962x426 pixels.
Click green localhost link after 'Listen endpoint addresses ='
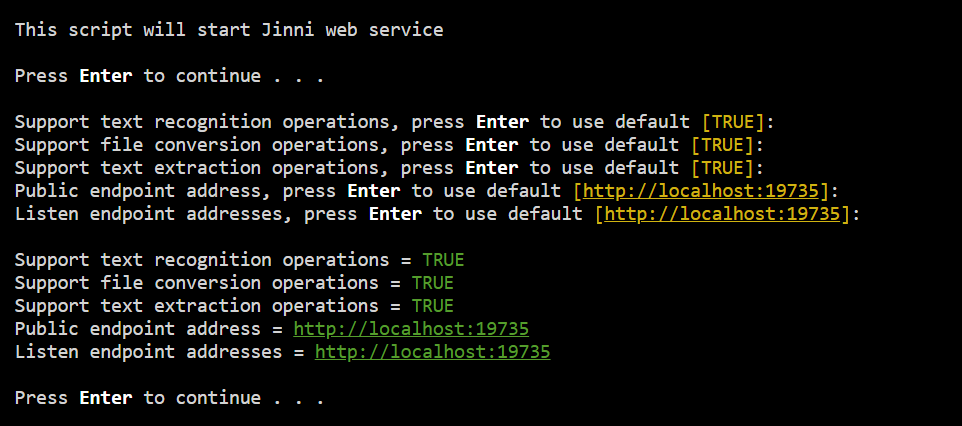[432, 352]
